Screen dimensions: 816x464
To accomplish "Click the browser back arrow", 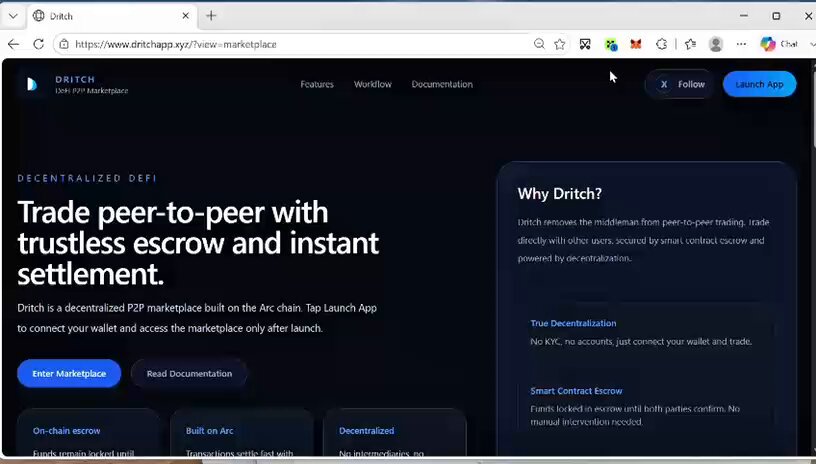I will pos(14,44).
